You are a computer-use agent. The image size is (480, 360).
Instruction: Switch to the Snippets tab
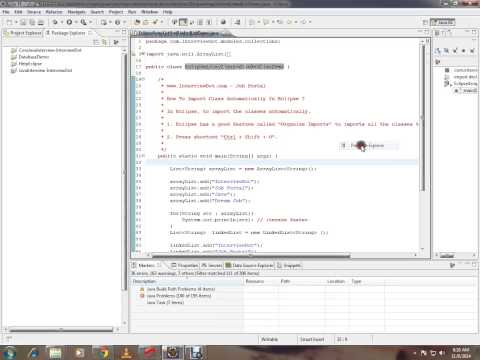pyautogui.click(x=289, y=266)
